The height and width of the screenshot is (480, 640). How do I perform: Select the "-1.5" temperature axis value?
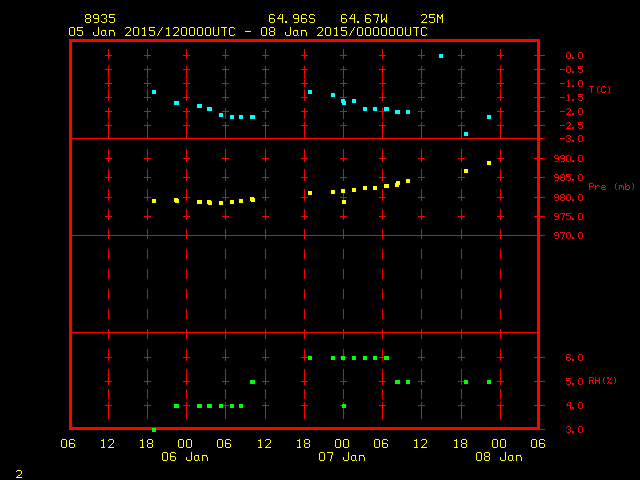point(571,98)
